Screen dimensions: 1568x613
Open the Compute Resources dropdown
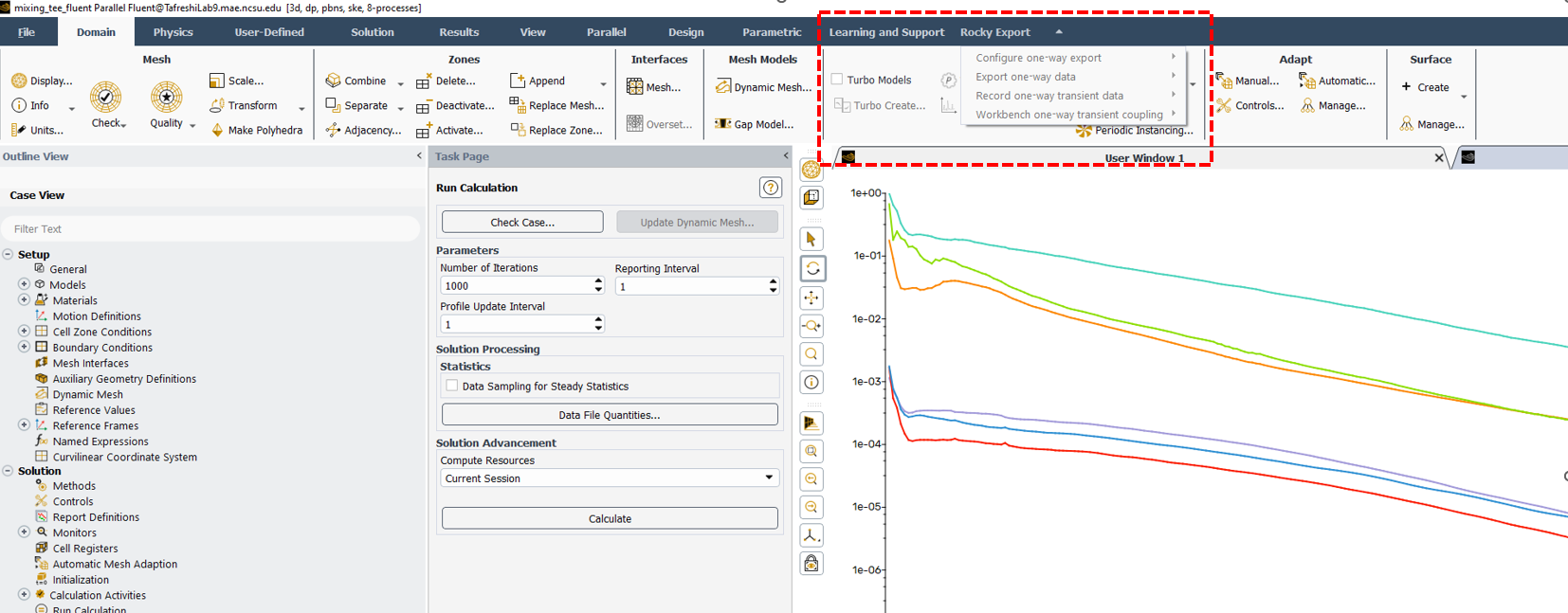coord(609,478)
